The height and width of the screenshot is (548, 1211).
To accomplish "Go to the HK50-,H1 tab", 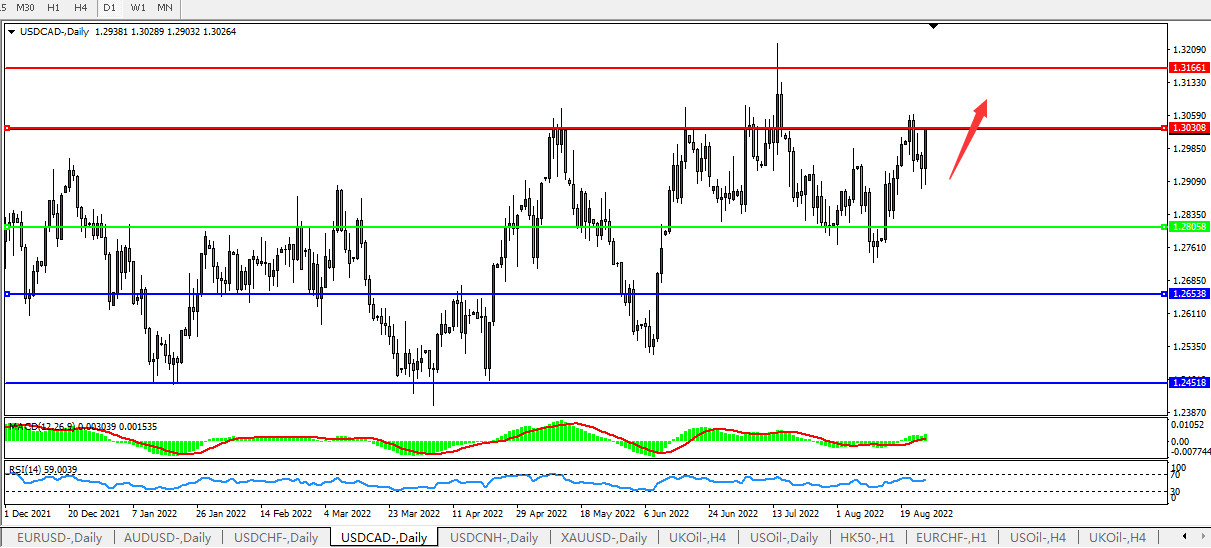I will (x=868, y=538).
